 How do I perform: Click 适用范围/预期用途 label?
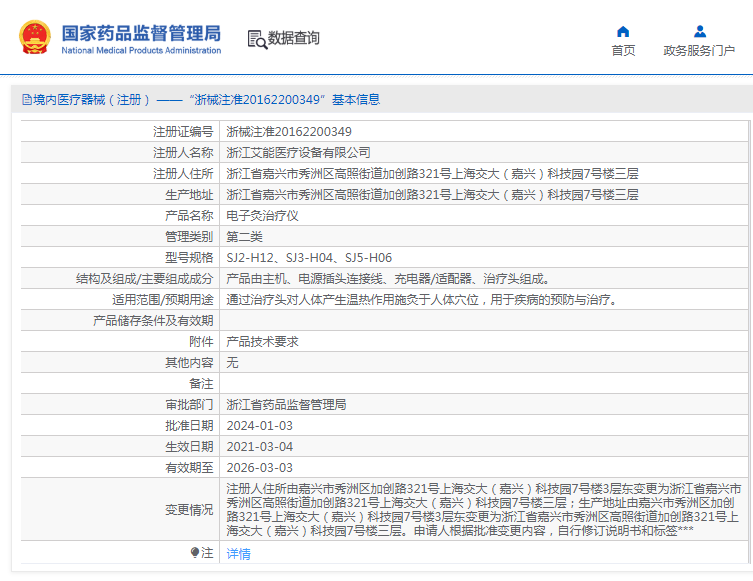[x=163, y=300]
